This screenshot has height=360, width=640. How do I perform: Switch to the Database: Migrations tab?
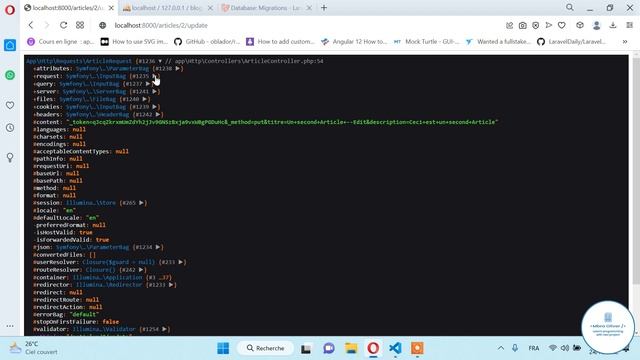(x=265, y=8)
